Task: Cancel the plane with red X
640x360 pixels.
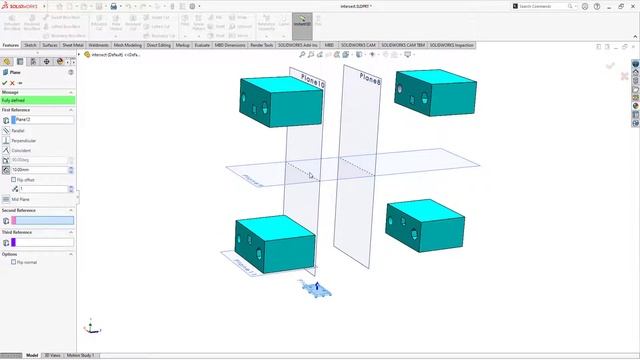Action: click(12, 83)
